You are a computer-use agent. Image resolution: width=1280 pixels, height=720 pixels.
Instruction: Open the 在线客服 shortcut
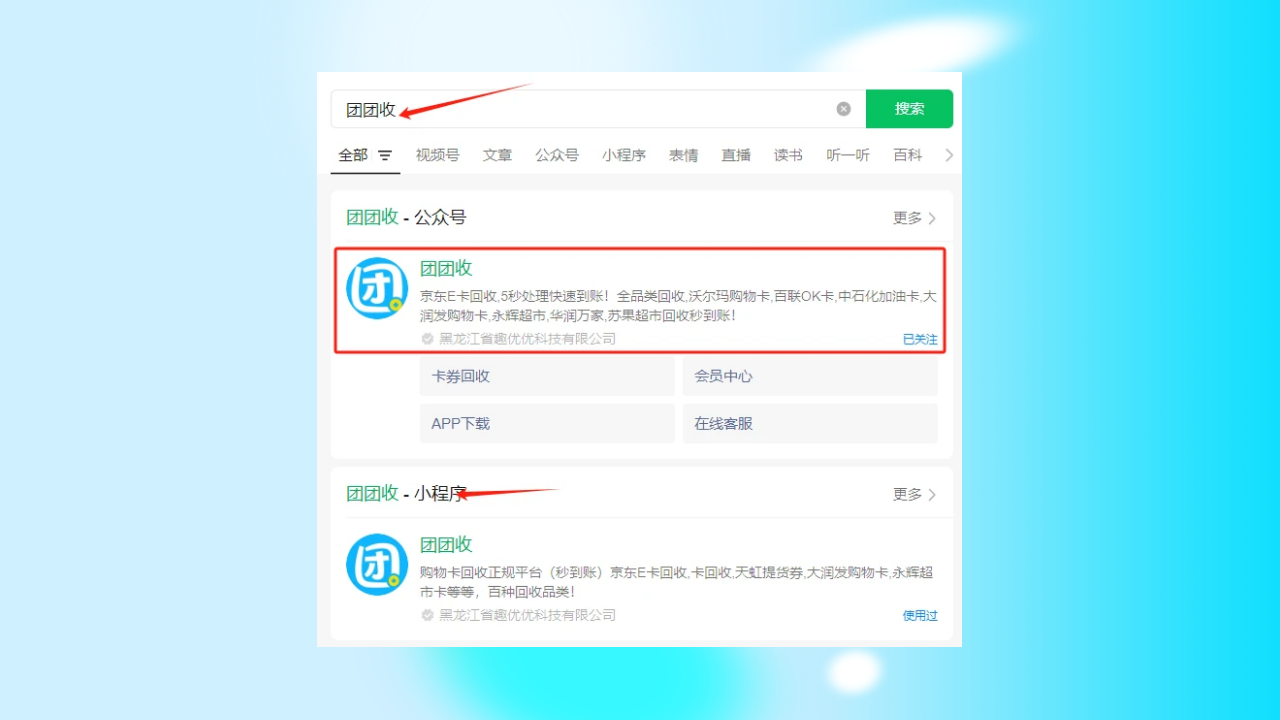[x=810, y=424]
